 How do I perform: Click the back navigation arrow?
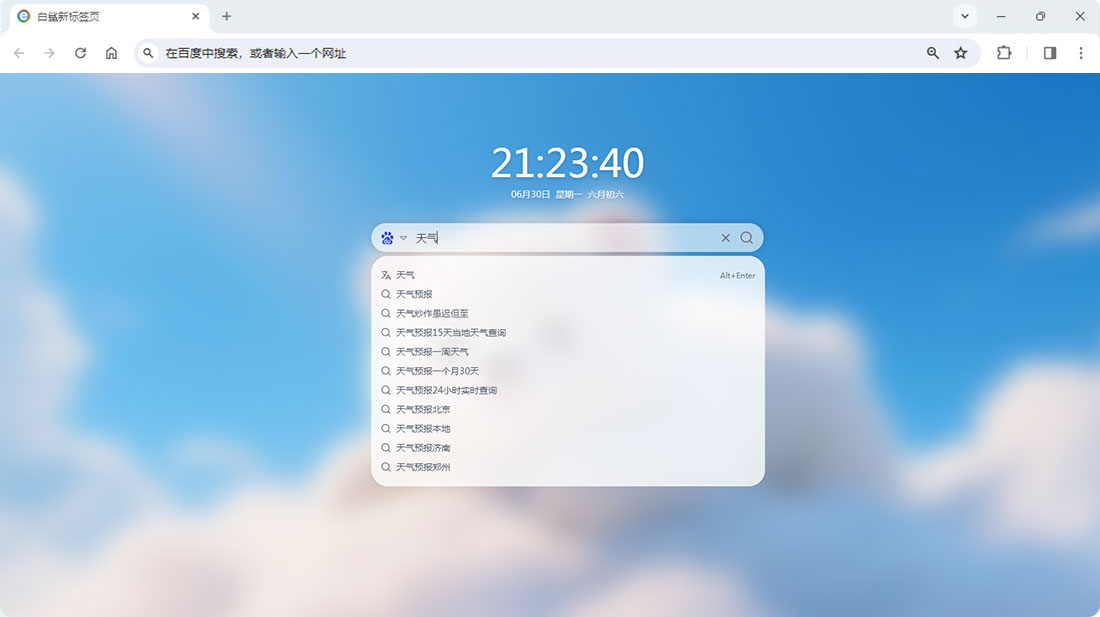[x=19, y=53]
